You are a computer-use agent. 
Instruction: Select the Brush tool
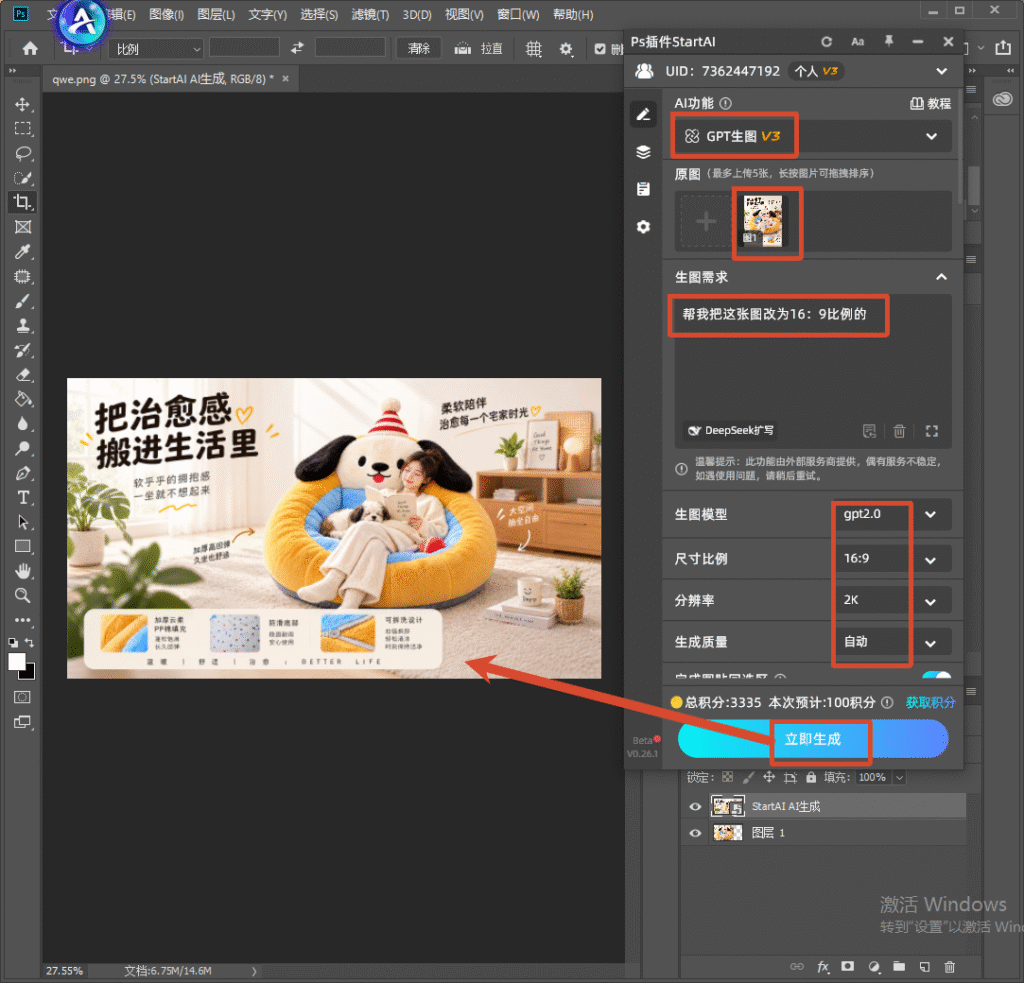(23, 301)
